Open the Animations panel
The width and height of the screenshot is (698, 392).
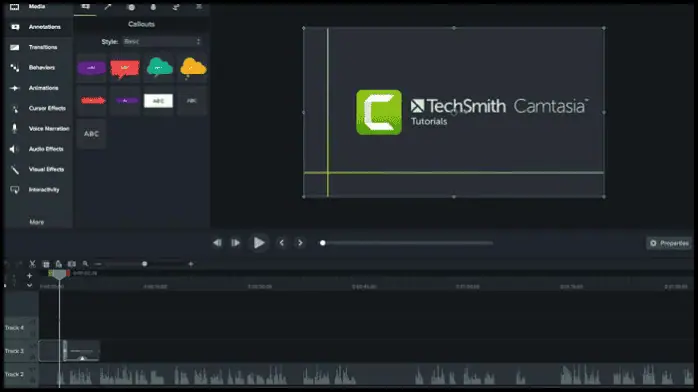[37, 88]
